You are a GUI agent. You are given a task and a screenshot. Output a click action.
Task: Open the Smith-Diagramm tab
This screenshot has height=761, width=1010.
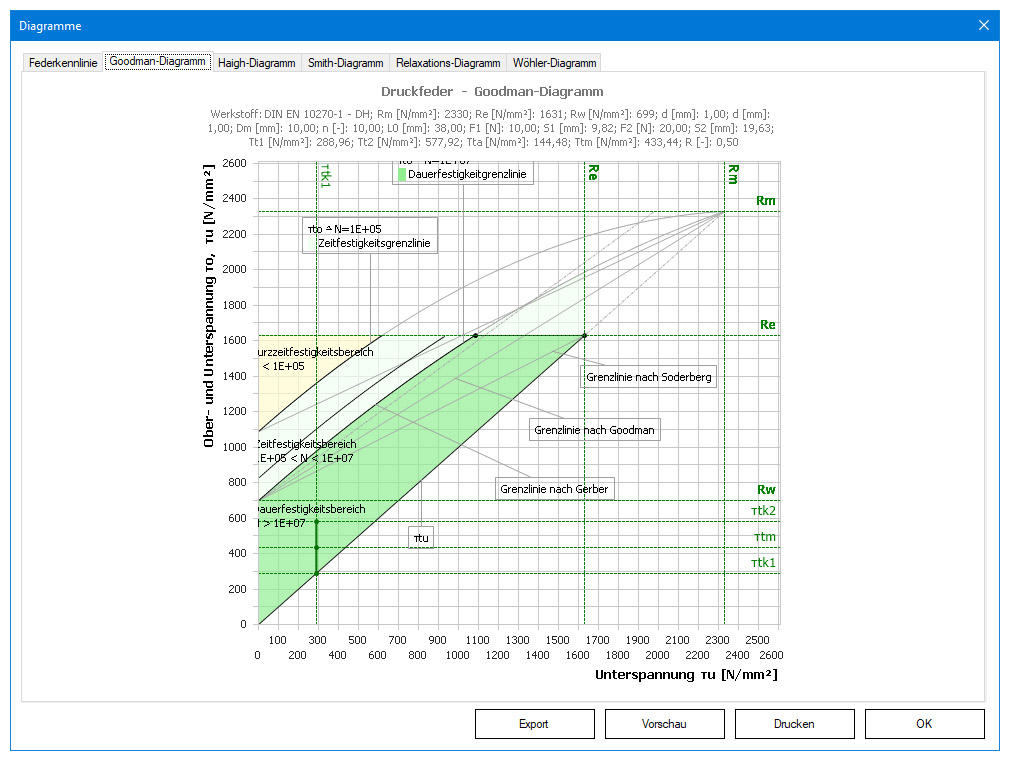click(345, 62)
